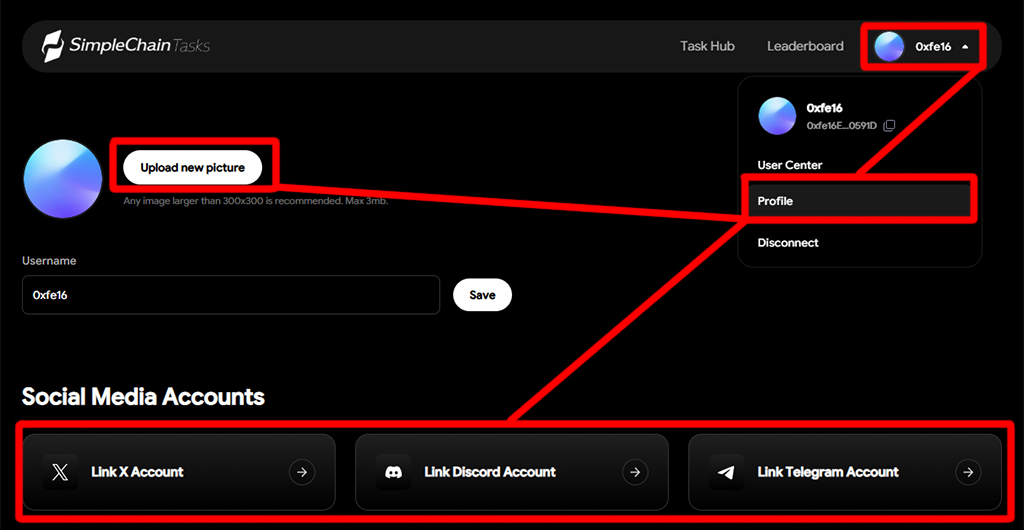Click the Discord logo icon
The height and width of the screenshot is (530, 1024).
(393, 472)
